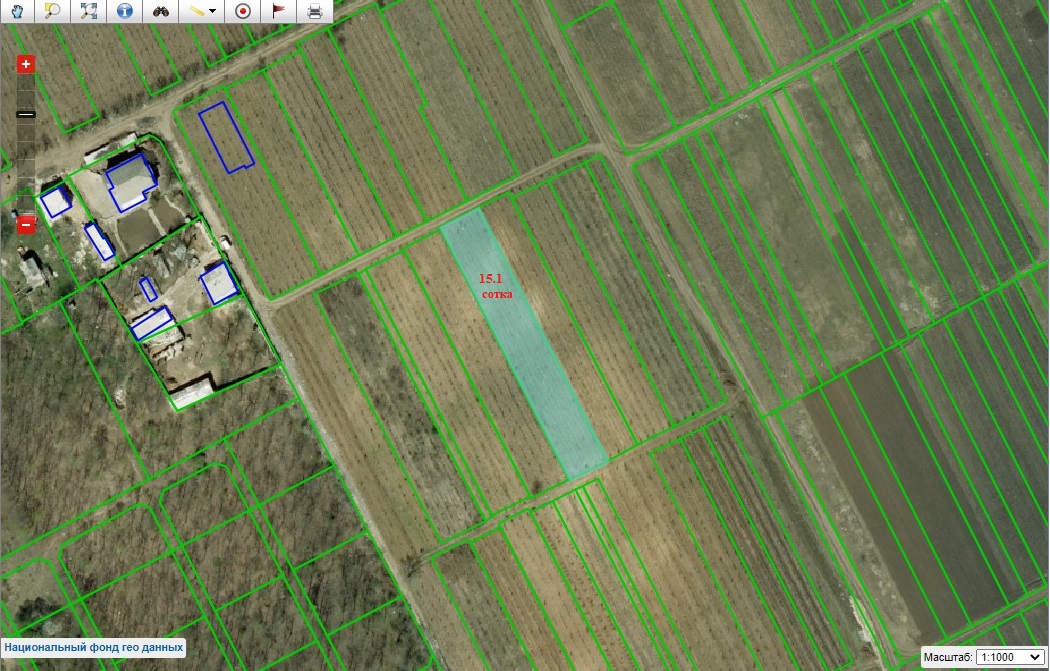Image resolution: width=1050 pixels, height=671 pixels.
Task: Click the zoom slider handle
Action: 26,115
